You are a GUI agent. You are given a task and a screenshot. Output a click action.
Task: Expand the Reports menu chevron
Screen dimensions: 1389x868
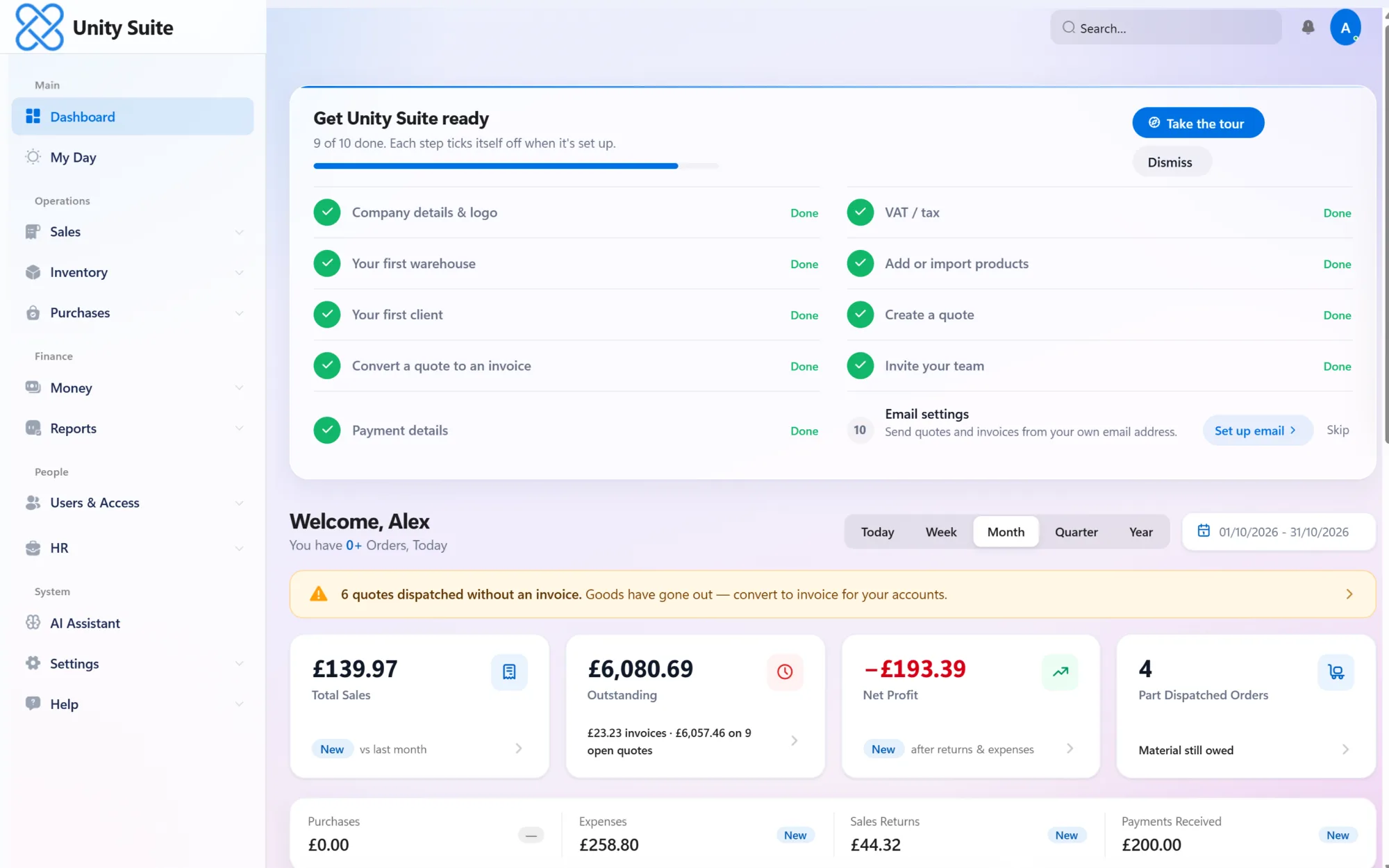pyautogui.click(x=239, y=428)
